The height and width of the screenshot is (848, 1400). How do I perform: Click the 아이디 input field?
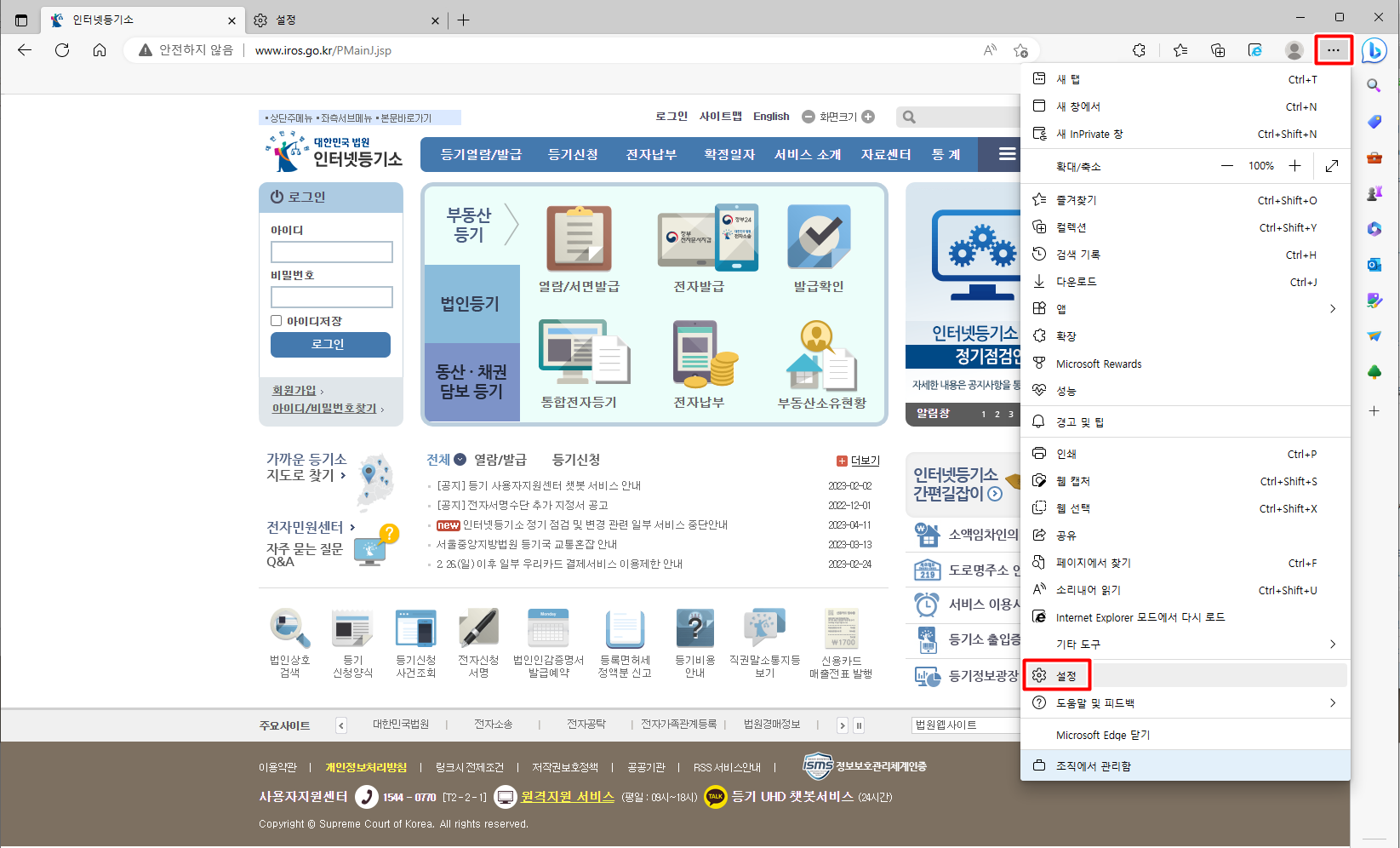(x=332, y=252)
